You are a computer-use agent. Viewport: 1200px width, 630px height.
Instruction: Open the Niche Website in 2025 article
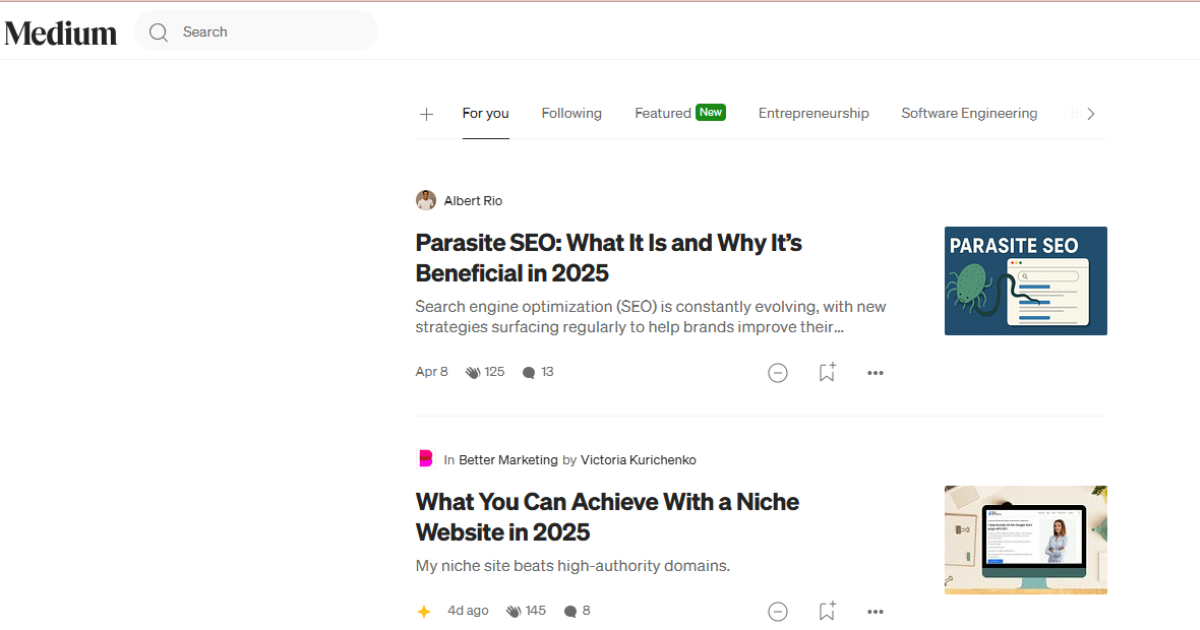608,516
